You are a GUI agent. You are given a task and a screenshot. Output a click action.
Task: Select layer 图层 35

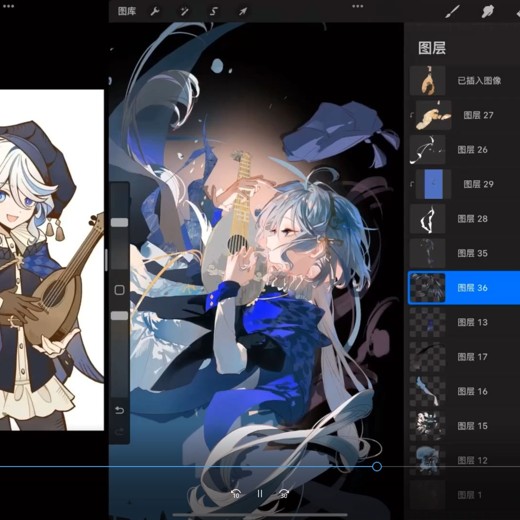[464, 253]
